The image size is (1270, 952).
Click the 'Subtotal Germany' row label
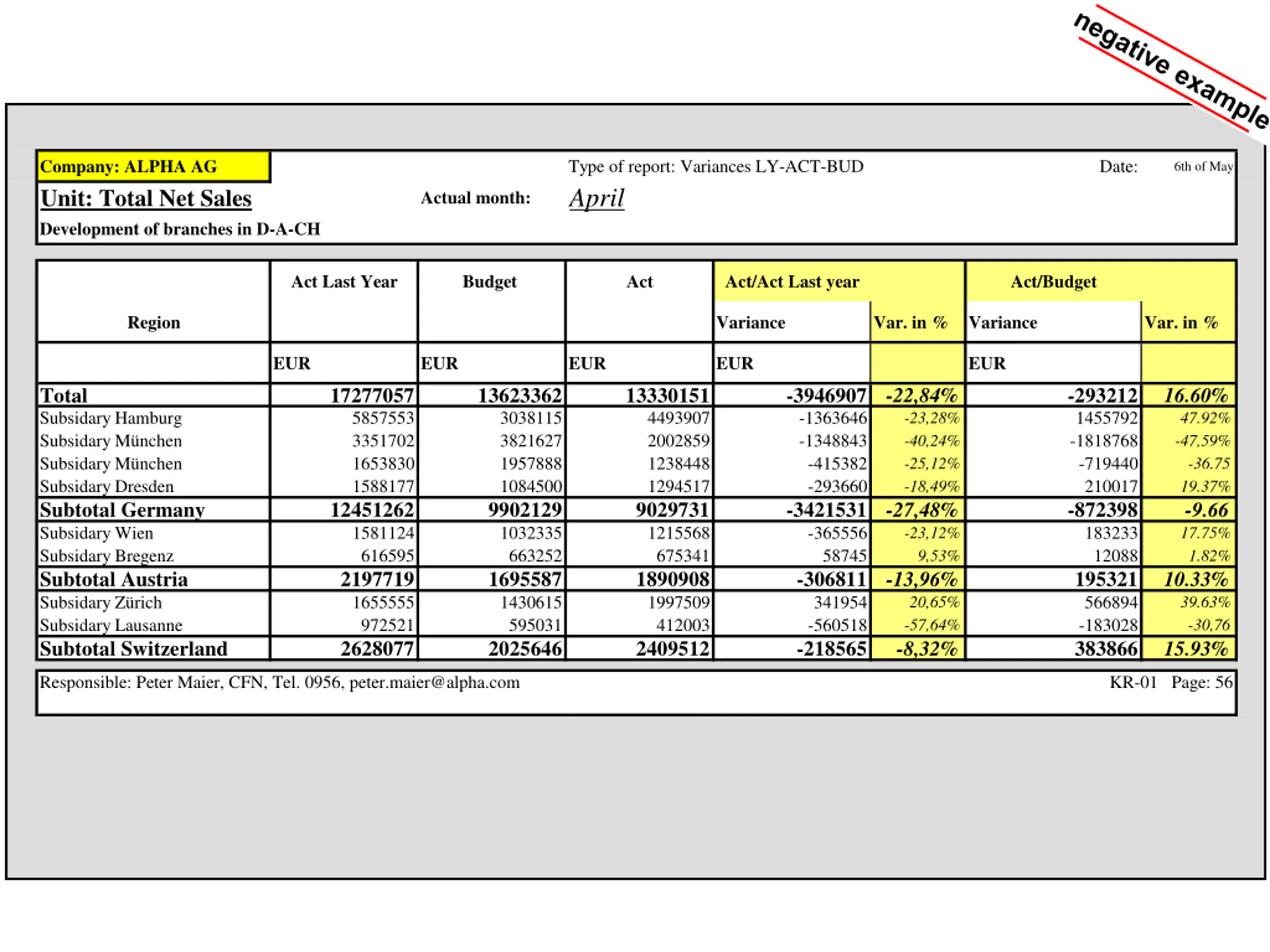click(x=123, y=510)
